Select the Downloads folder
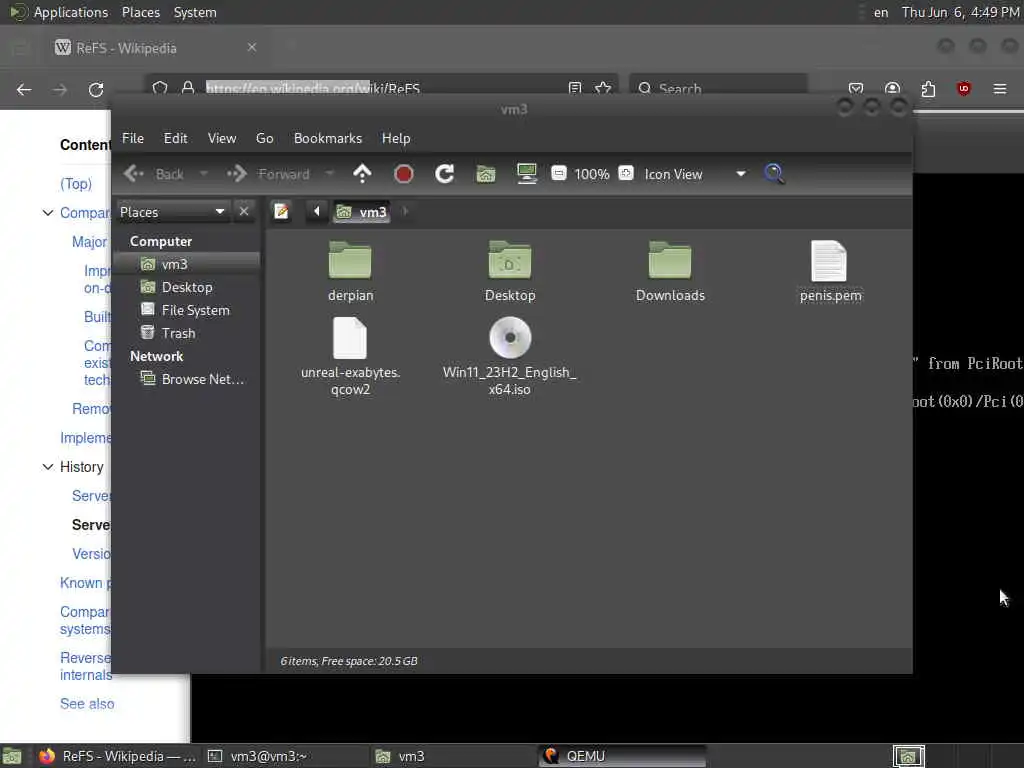1024x768 pixels. click(x=670, y=272)
